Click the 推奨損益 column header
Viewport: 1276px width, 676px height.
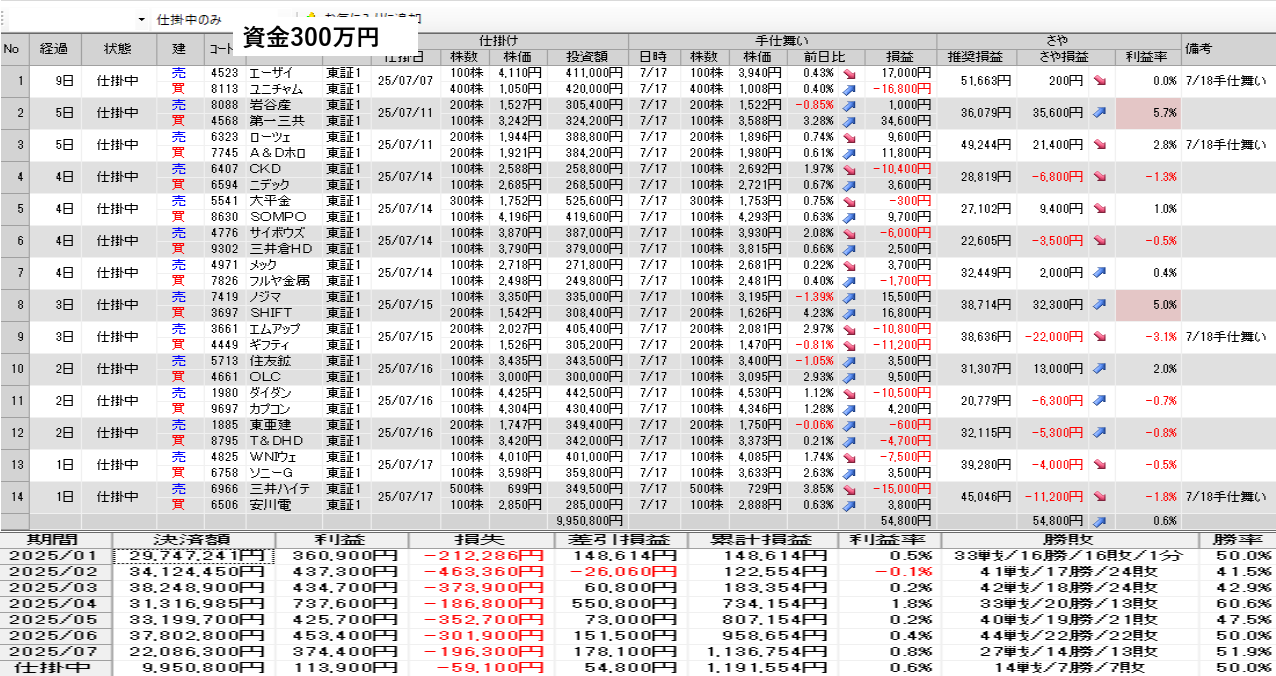click(x=976, y=57)
